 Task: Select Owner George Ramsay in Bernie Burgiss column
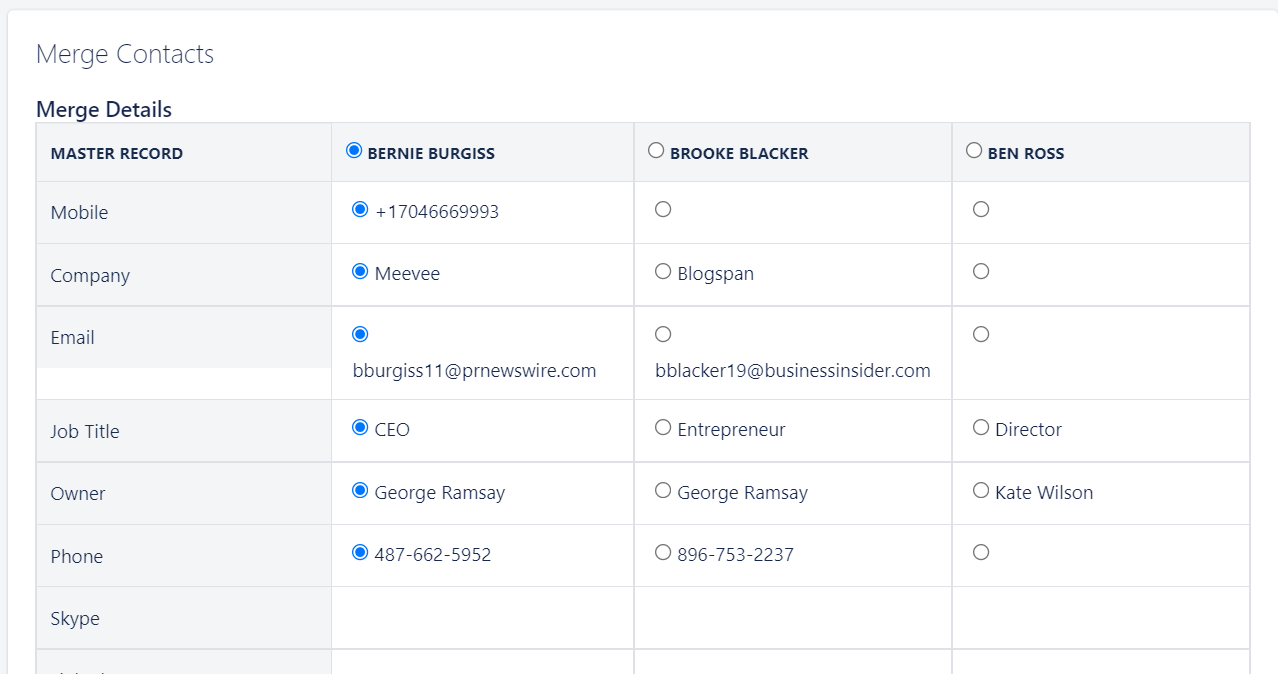(x=360, y=491)
